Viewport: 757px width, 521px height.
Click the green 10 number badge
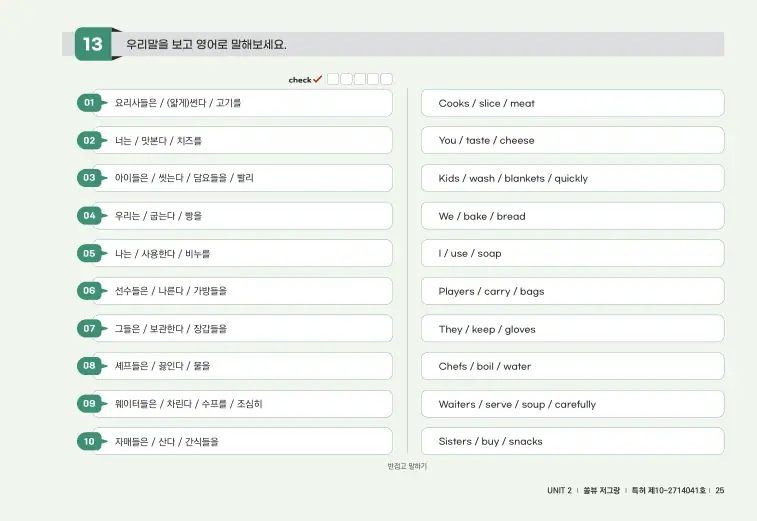tap(89, 441)
